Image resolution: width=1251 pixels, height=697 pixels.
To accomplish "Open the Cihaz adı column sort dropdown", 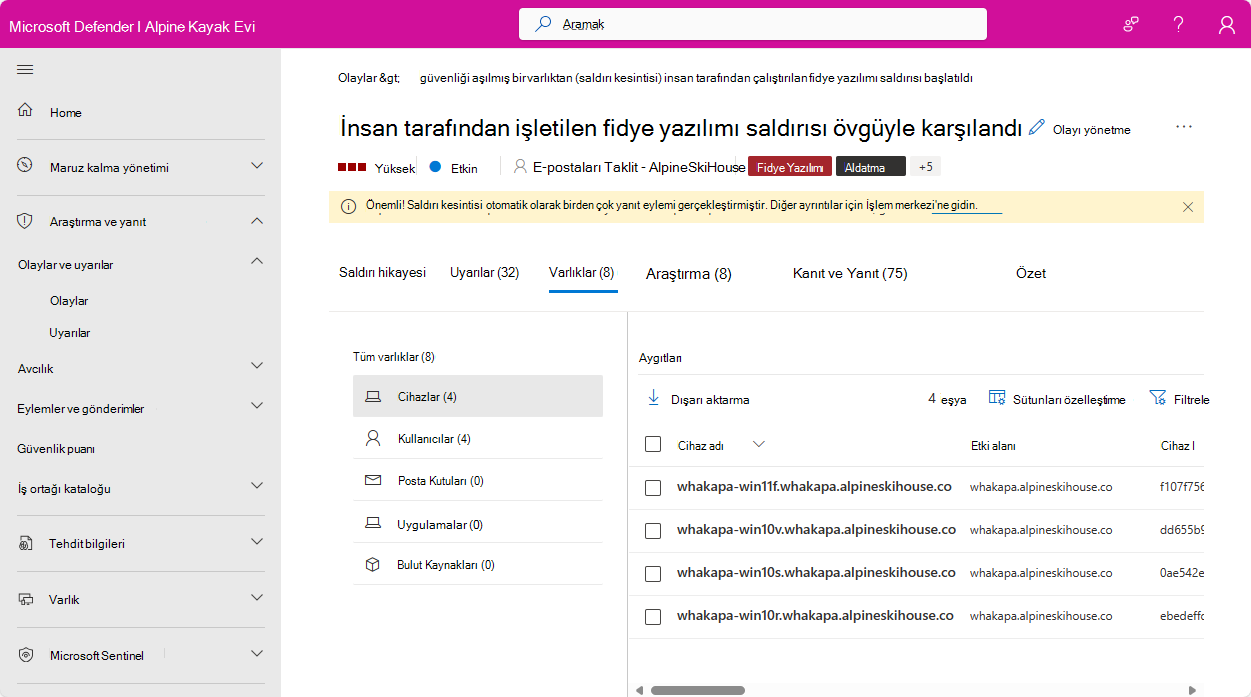I will pos(758,446).
